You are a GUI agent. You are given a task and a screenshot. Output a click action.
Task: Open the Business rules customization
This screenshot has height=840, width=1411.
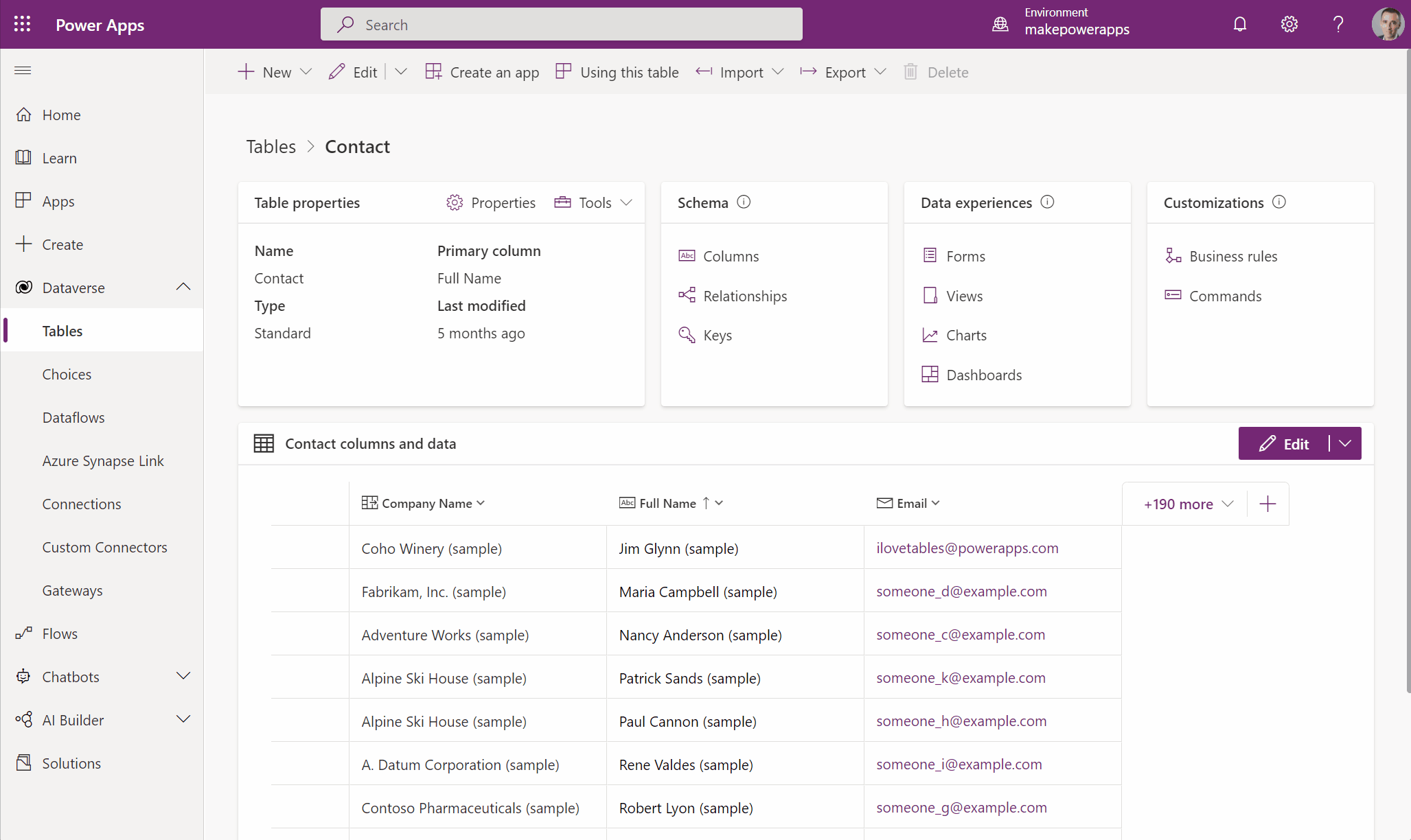point(1232,256)
